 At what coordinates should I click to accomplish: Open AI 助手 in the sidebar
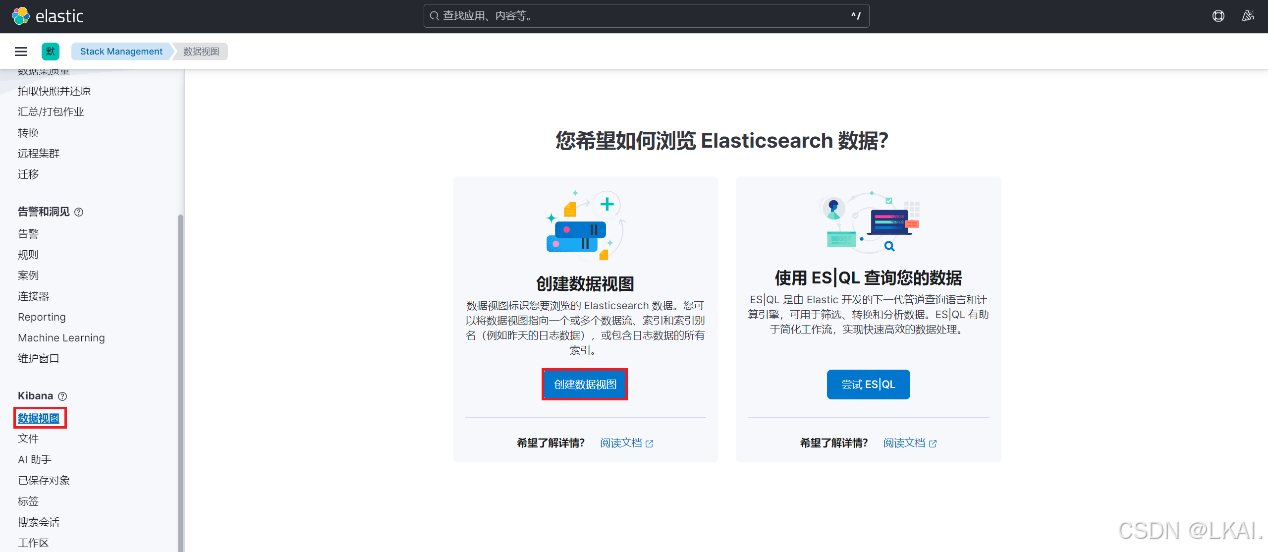(34, 460)
